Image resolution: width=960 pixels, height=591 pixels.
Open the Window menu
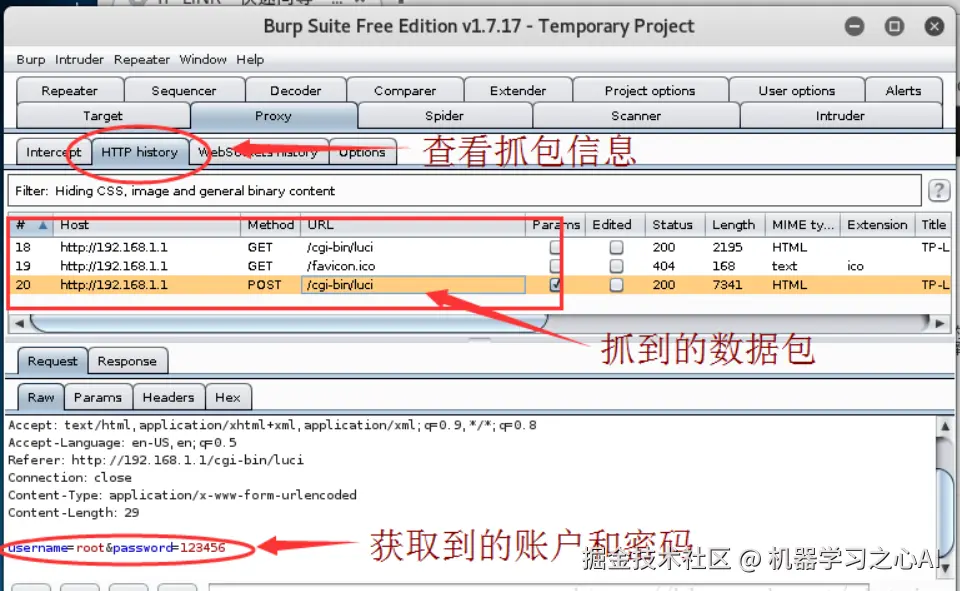tap(203, 59)
